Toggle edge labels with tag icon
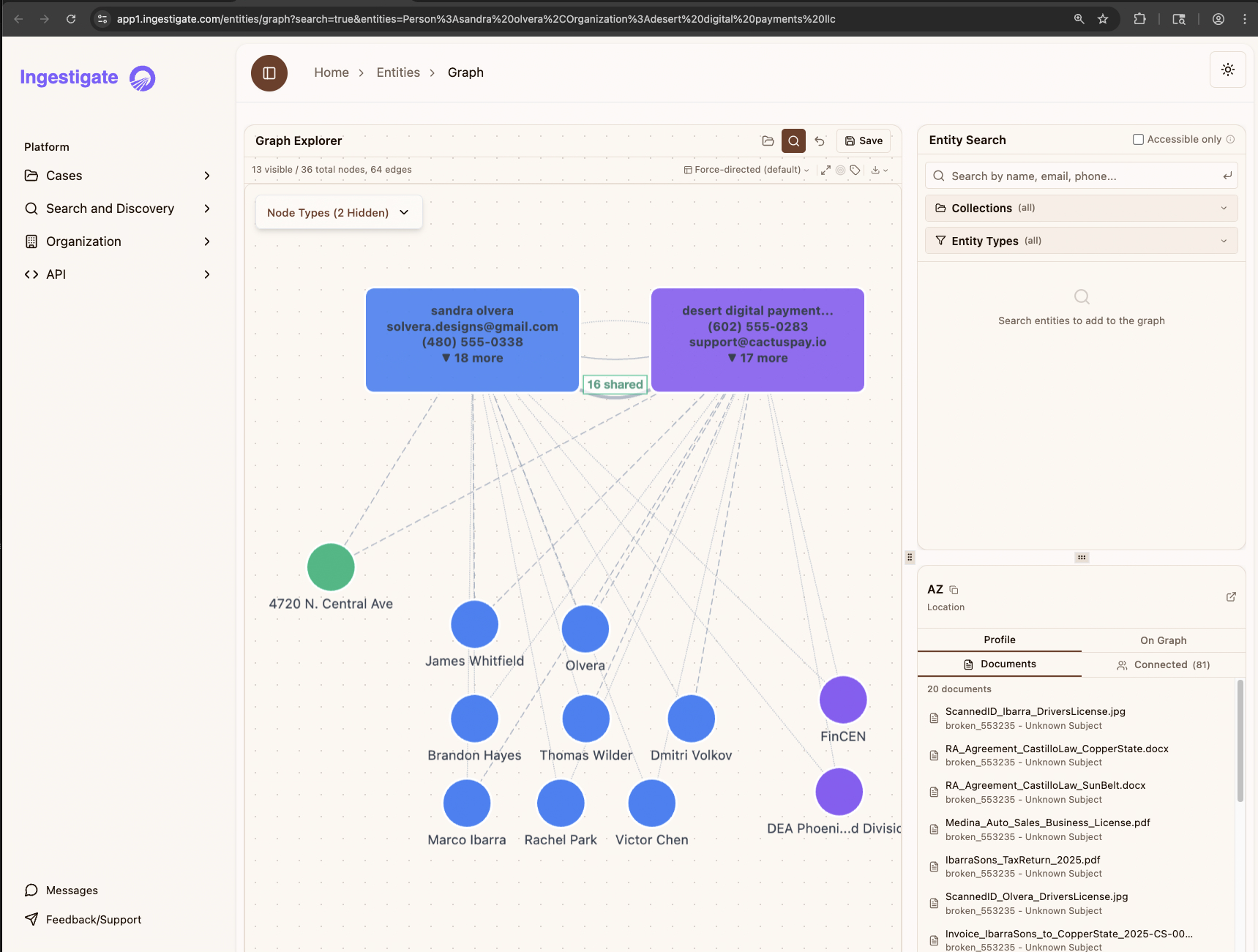The image size is (1258, 952). pos(855,170)
